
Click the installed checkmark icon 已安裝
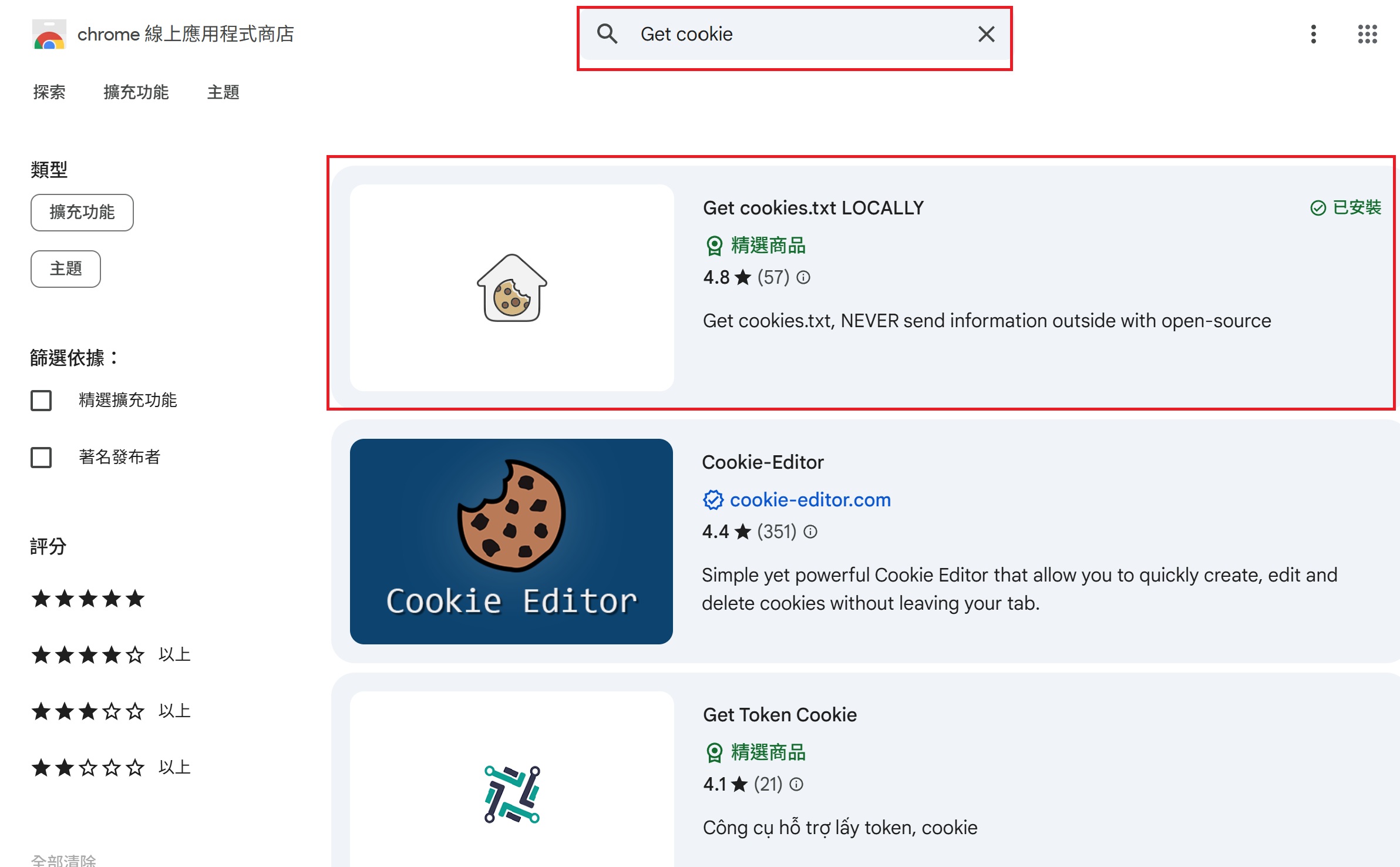[1318, 208]
